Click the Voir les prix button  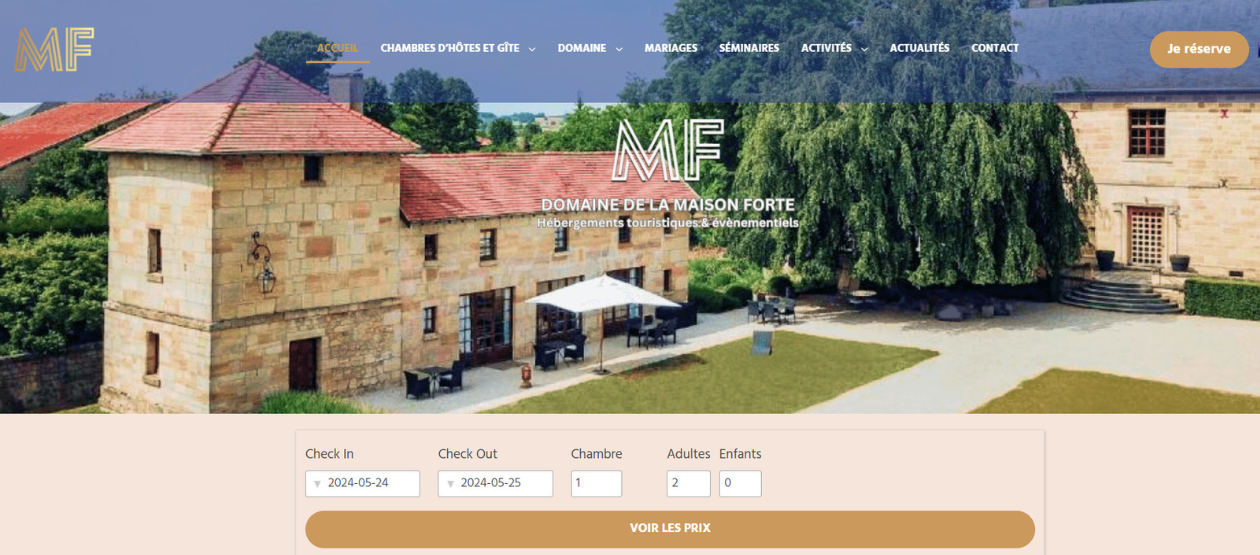tap(670, 529)
